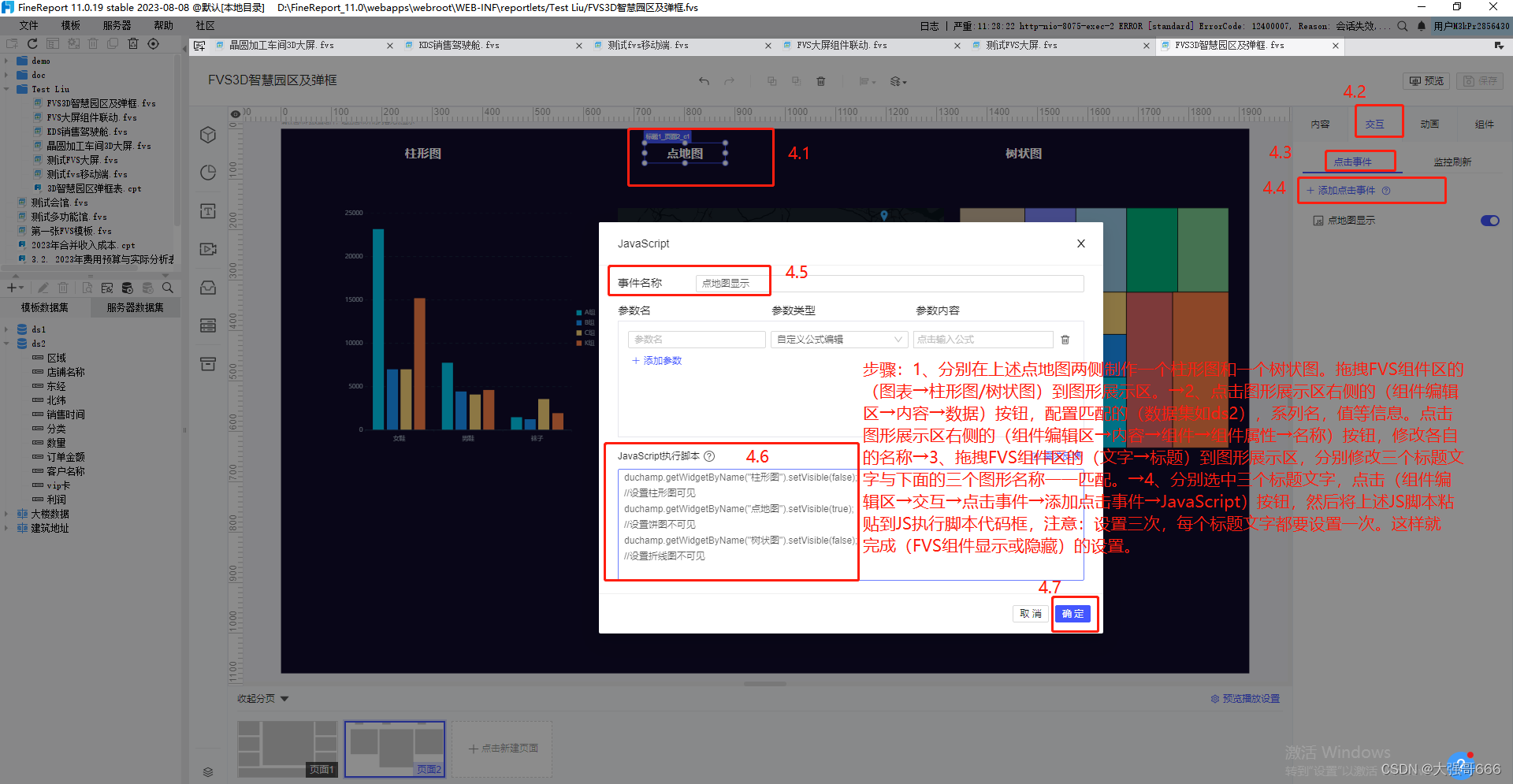
Task: Open the layer order dropdown in canvas toolbar
Action: 898,81
